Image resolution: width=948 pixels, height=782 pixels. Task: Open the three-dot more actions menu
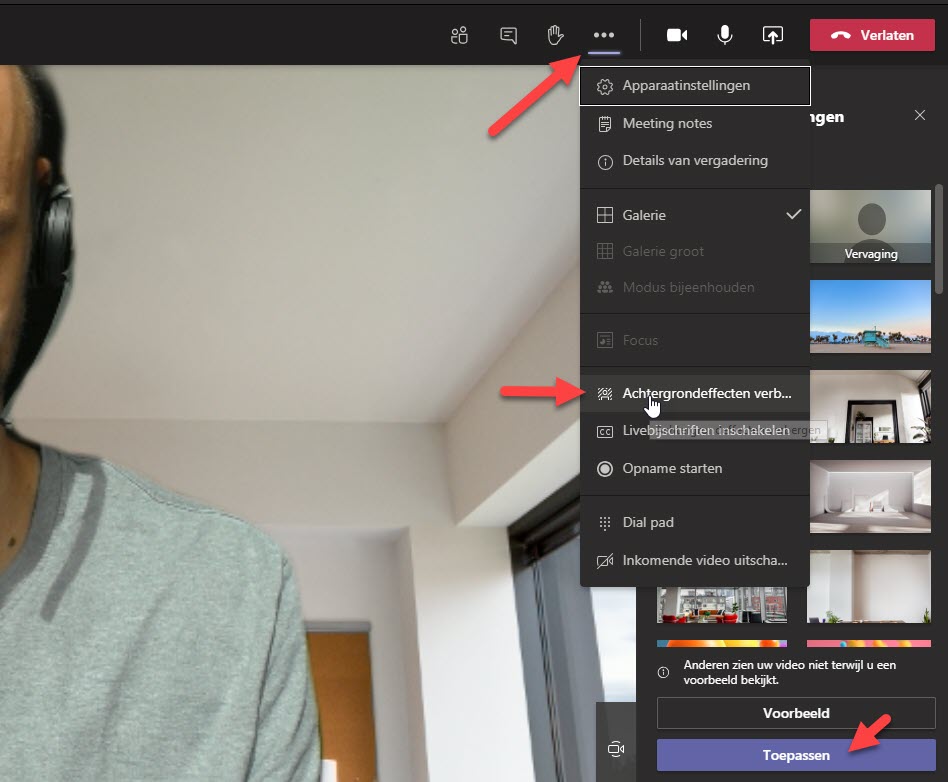pos(604,35)
